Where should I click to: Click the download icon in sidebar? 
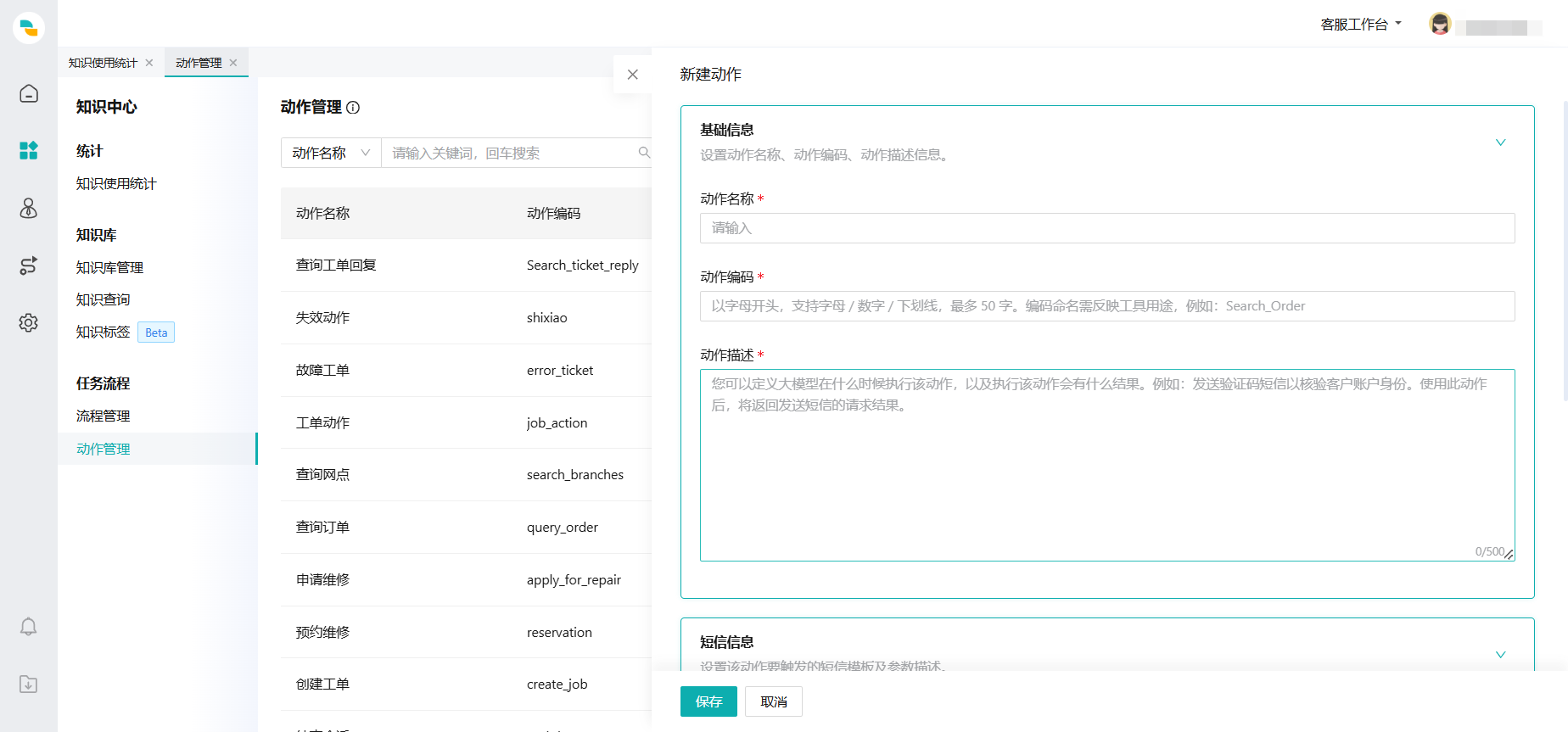(29, 685)
